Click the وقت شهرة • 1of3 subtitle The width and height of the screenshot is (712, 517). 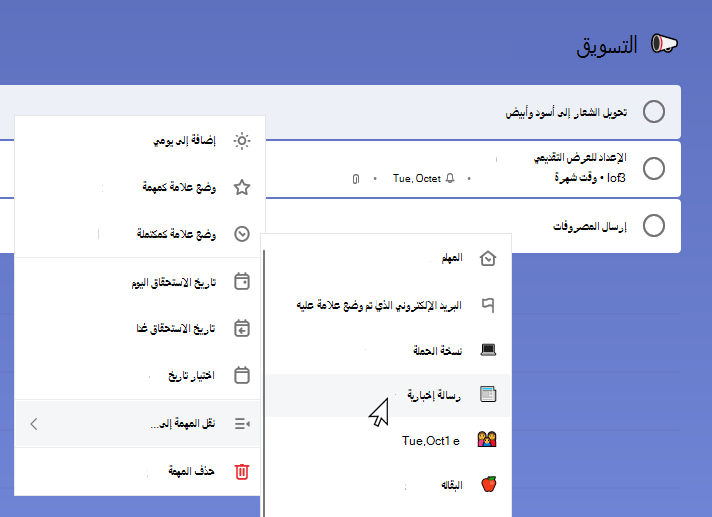[590, 178]
